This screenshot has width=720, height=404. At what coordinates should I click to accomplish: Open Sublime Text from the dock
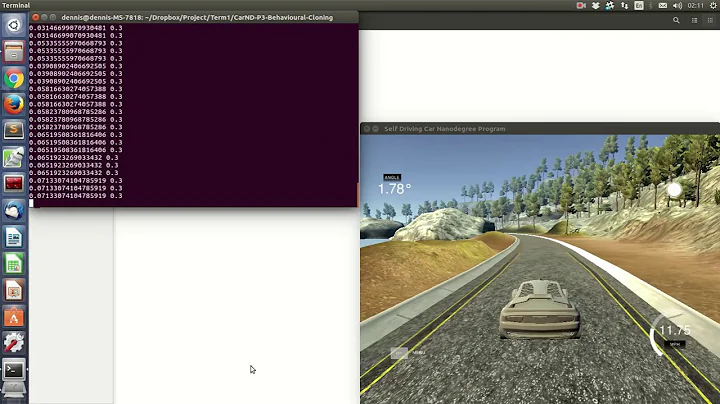click(14, 131)
